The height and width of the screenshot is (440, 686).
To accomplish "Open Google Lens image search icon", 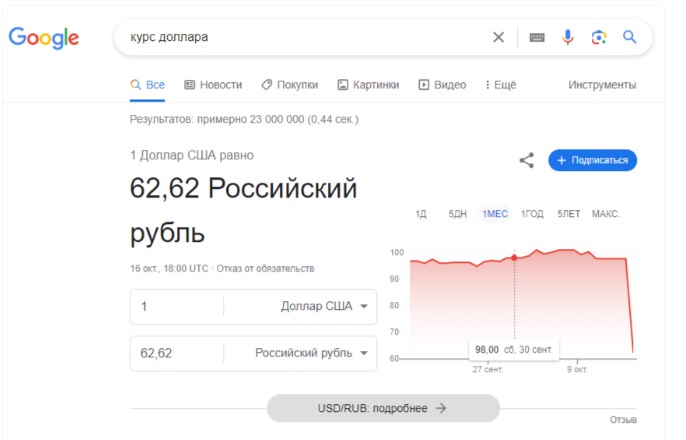I will (x=598, y=37).
